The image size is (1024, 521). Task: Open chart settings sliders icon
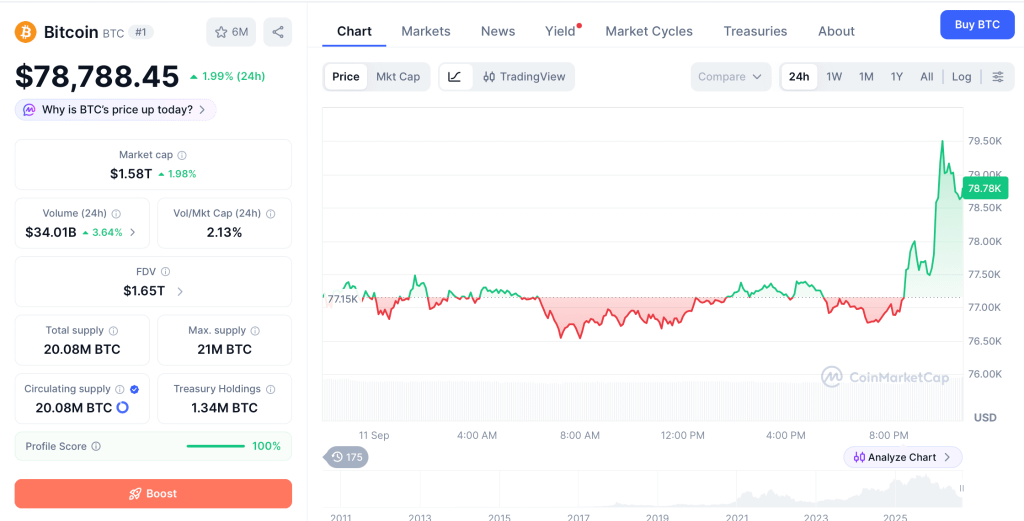(x=998, y=76)
